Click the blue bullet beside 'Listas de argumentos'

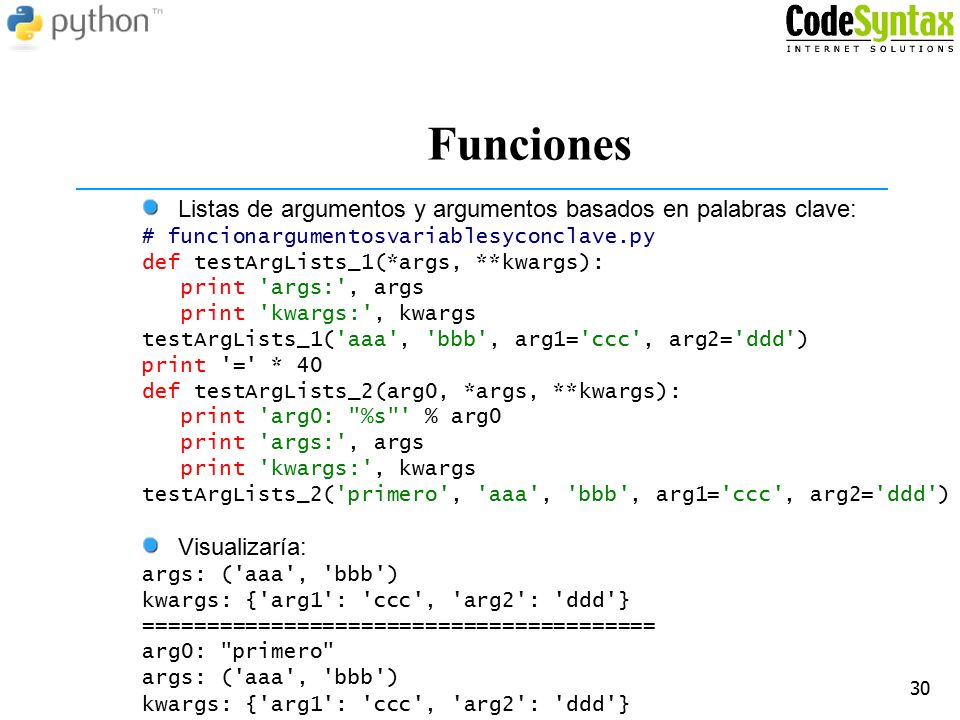151,208
